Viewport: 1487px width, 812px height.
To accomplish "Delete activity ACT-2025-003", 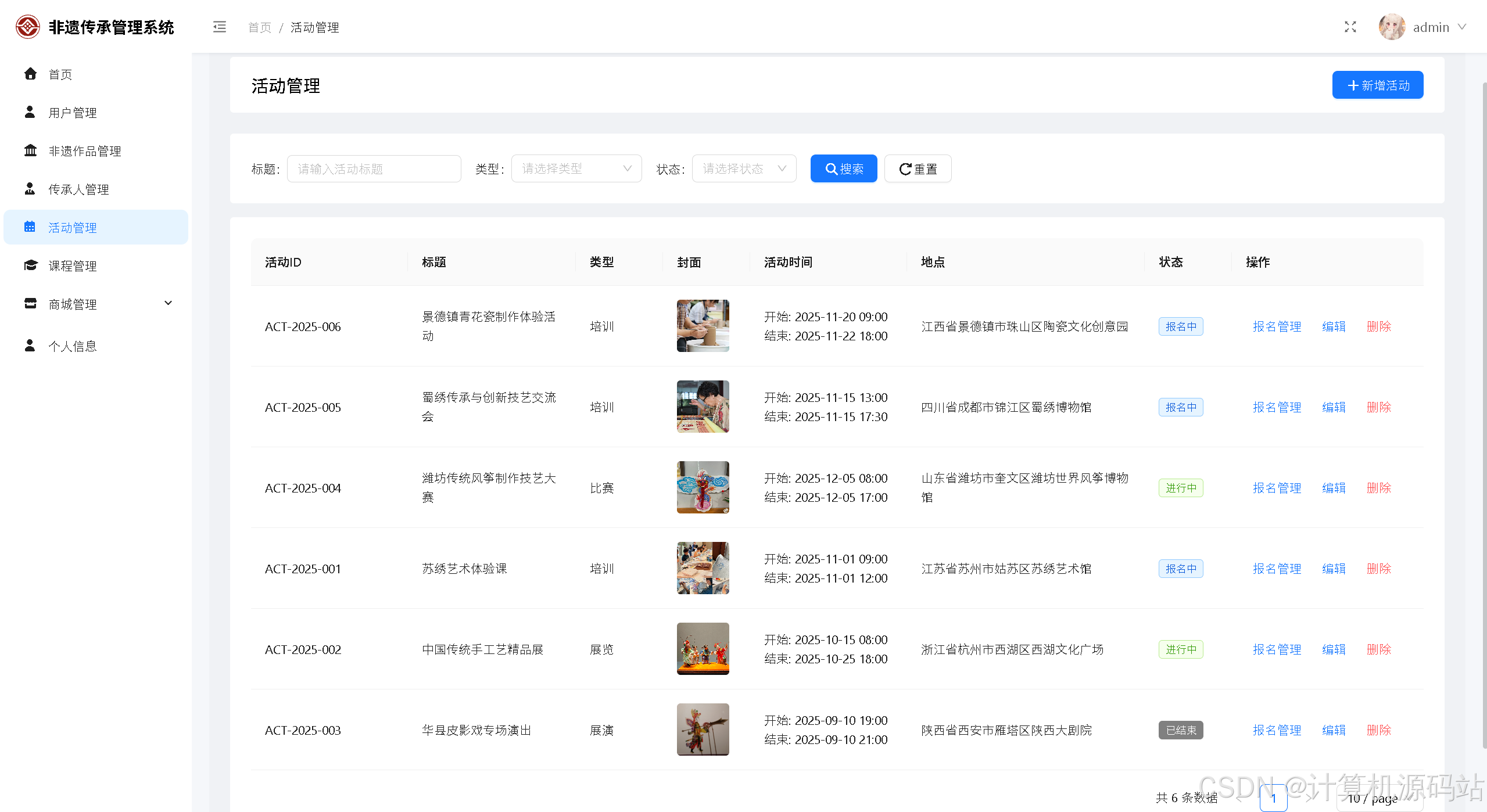I will [x=1378, y=730].
